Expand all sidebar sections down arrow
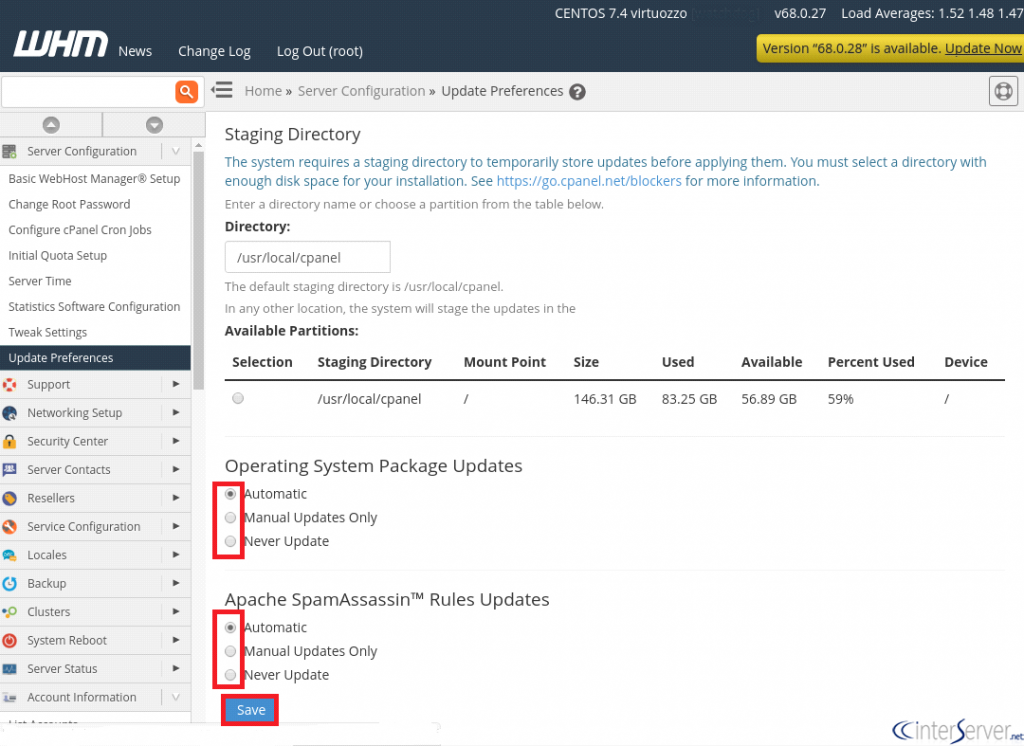This screenshot has height=746, width=1024. (x=154, y=125)
